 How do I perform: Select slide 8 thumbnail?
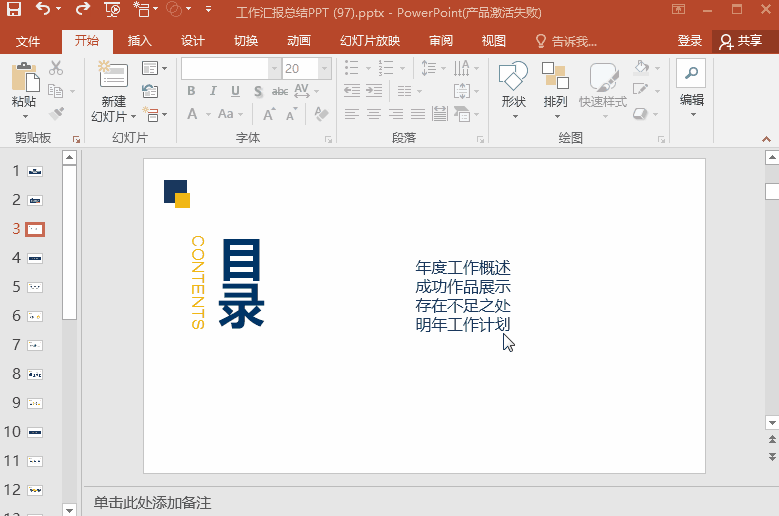[x=35, y=374]
